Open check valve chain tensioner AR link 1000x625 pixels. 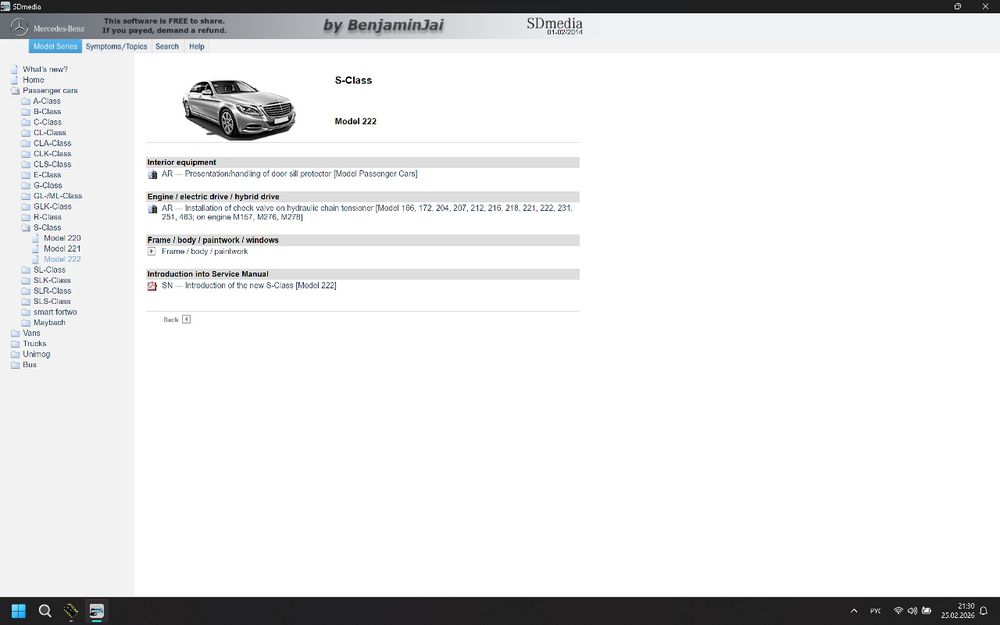[367, 212]
